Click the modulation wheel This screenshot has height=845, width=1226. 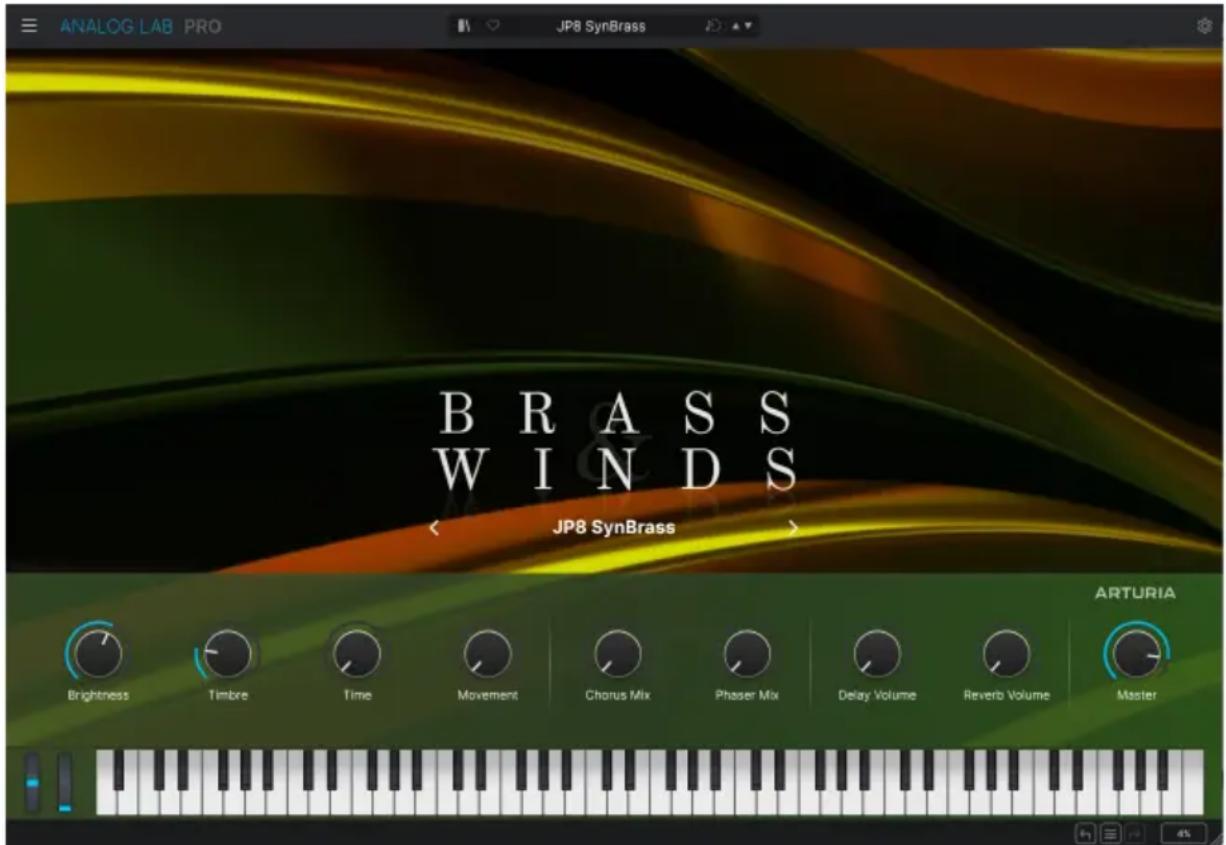coord(65,782)
